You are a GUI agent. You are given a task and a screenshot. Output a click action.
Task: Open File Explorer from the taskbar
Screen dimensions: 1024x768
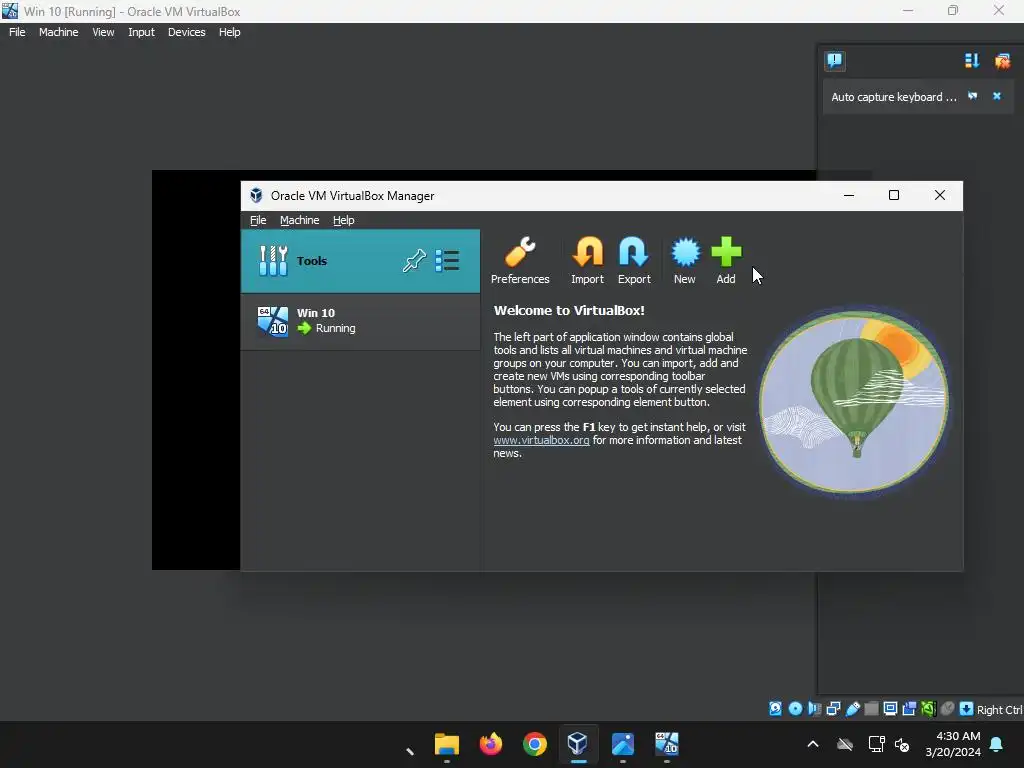click(x=447, y=744)
